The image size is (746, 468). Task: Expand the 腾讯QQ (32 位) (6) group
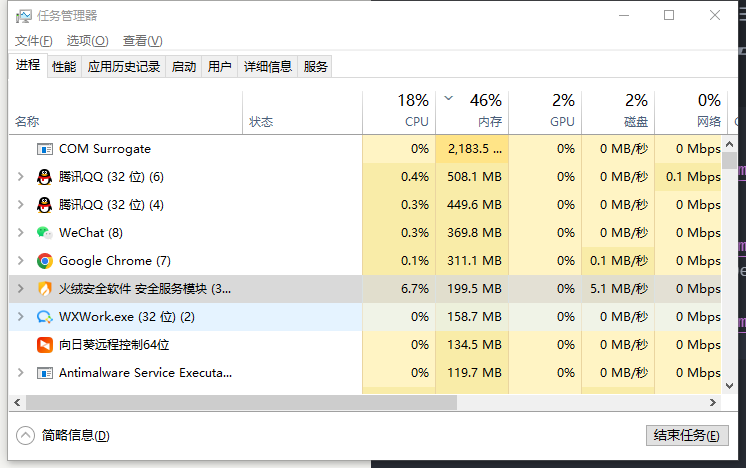click(x=20, y=177)
